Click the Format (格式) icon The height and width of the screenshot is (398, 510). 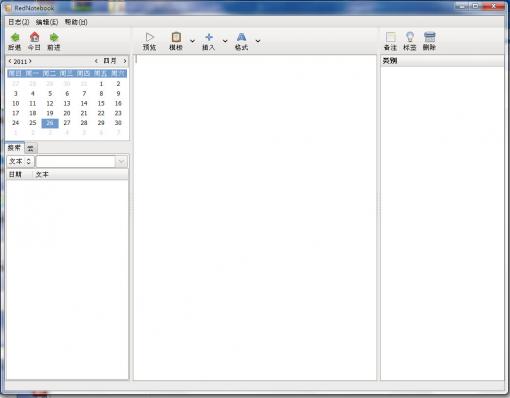(241, 37)
